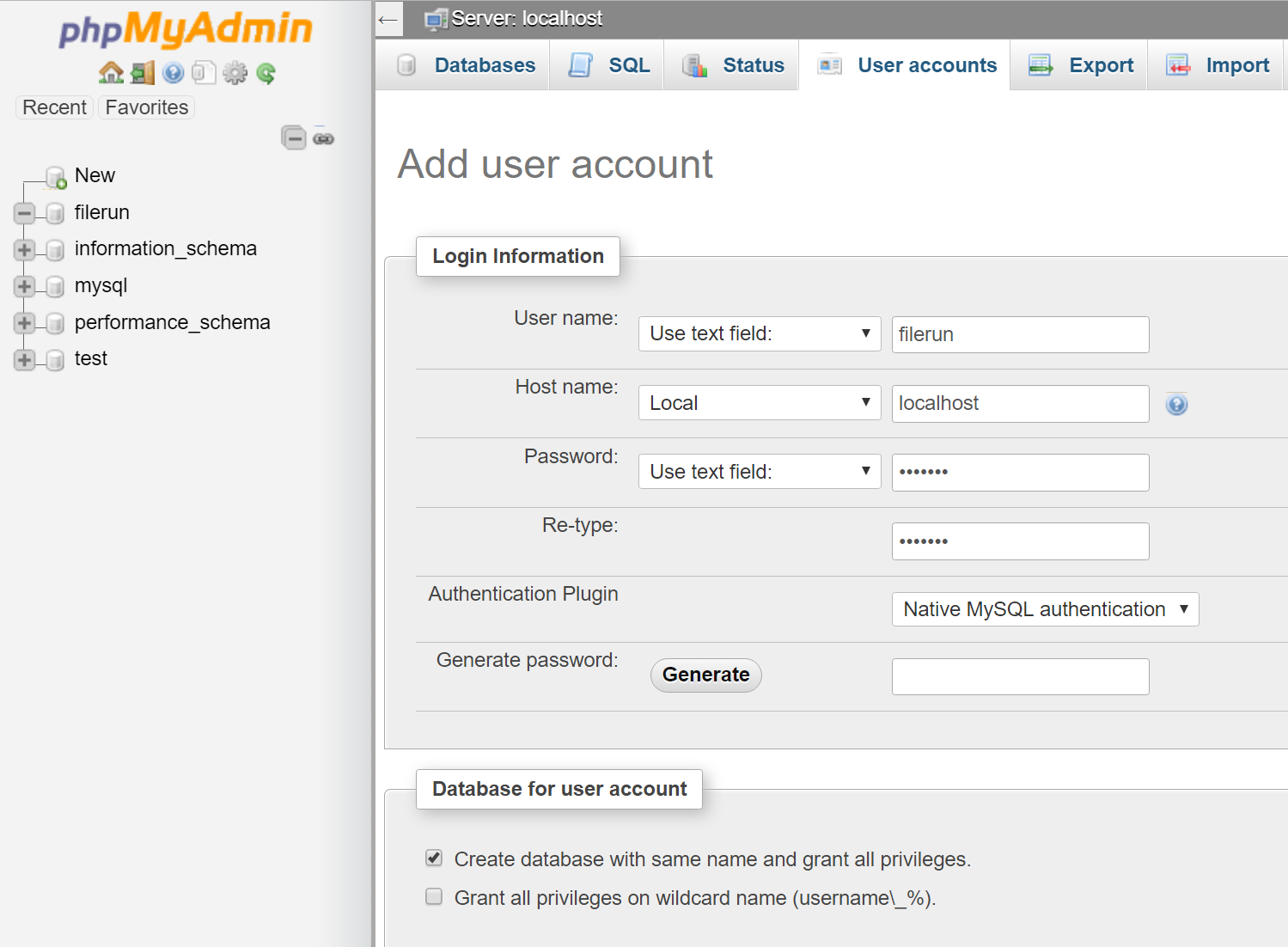This screenshot has width=1288, height=947.
Task: Click inside the User name text field
Action: 1019,334
